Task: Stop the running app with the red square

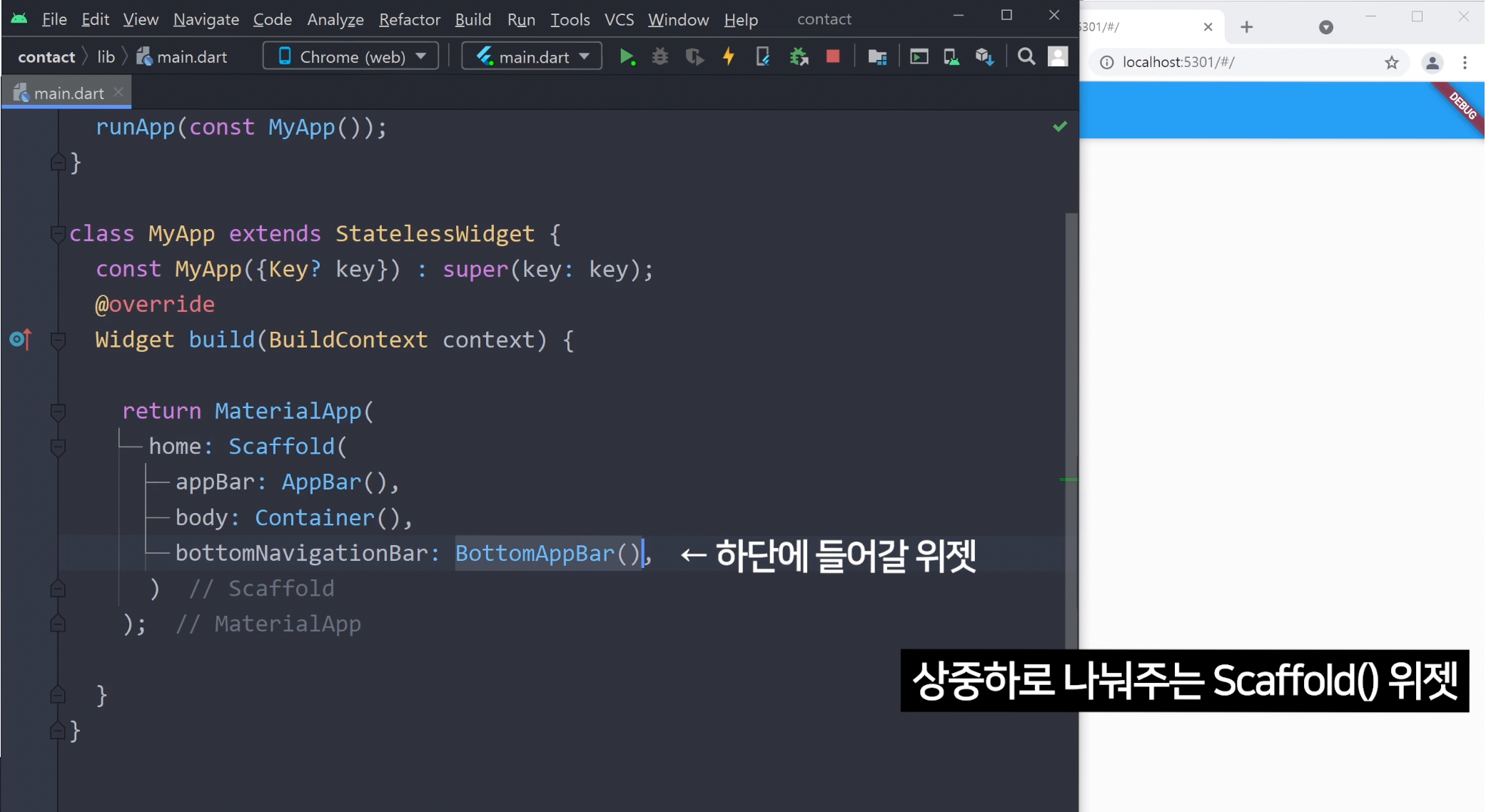Action: click(x=832, y=57)
